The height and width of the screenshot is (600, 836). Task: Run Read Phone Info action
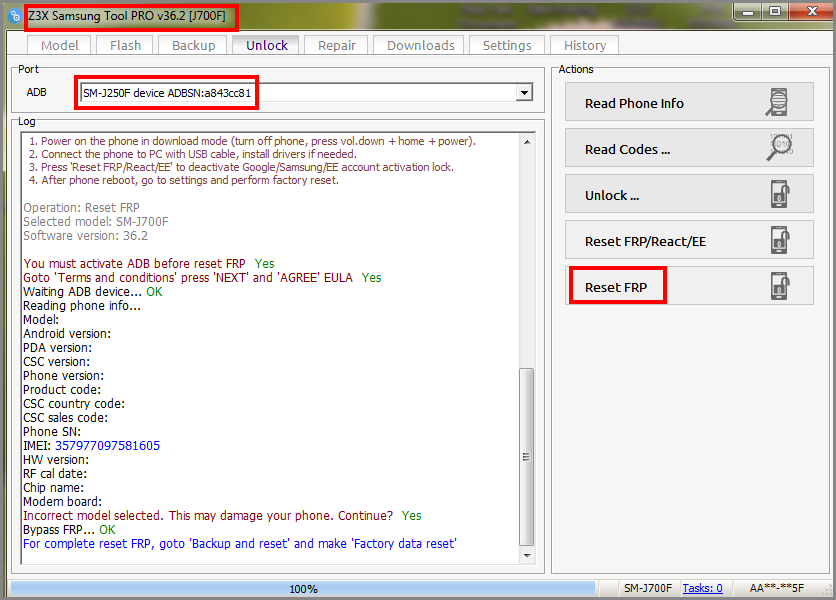[x=689, y=102]
